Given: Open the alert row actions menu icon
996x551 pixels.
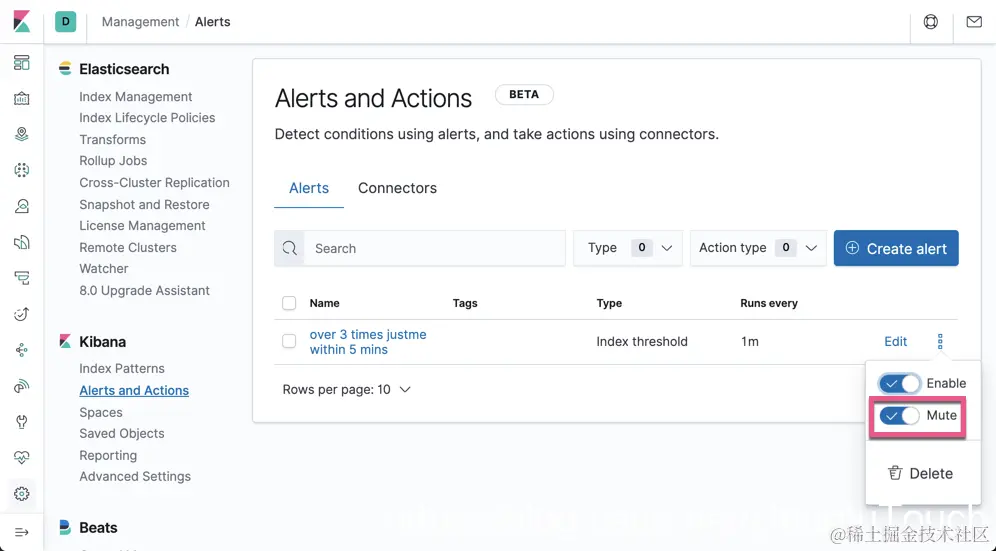Looking at the screenshot, I should [940, 341].
